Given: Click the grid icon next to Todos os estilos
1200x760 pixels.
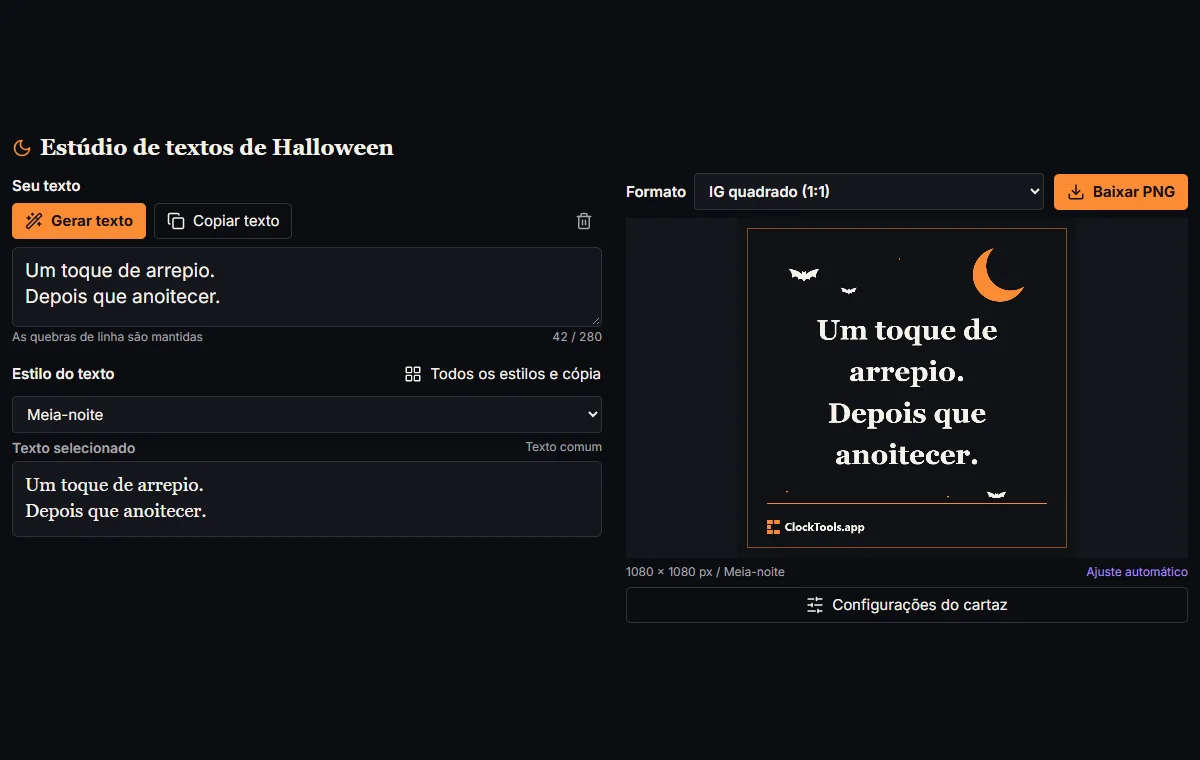Looking at the screenshot, I should point(413,374).
